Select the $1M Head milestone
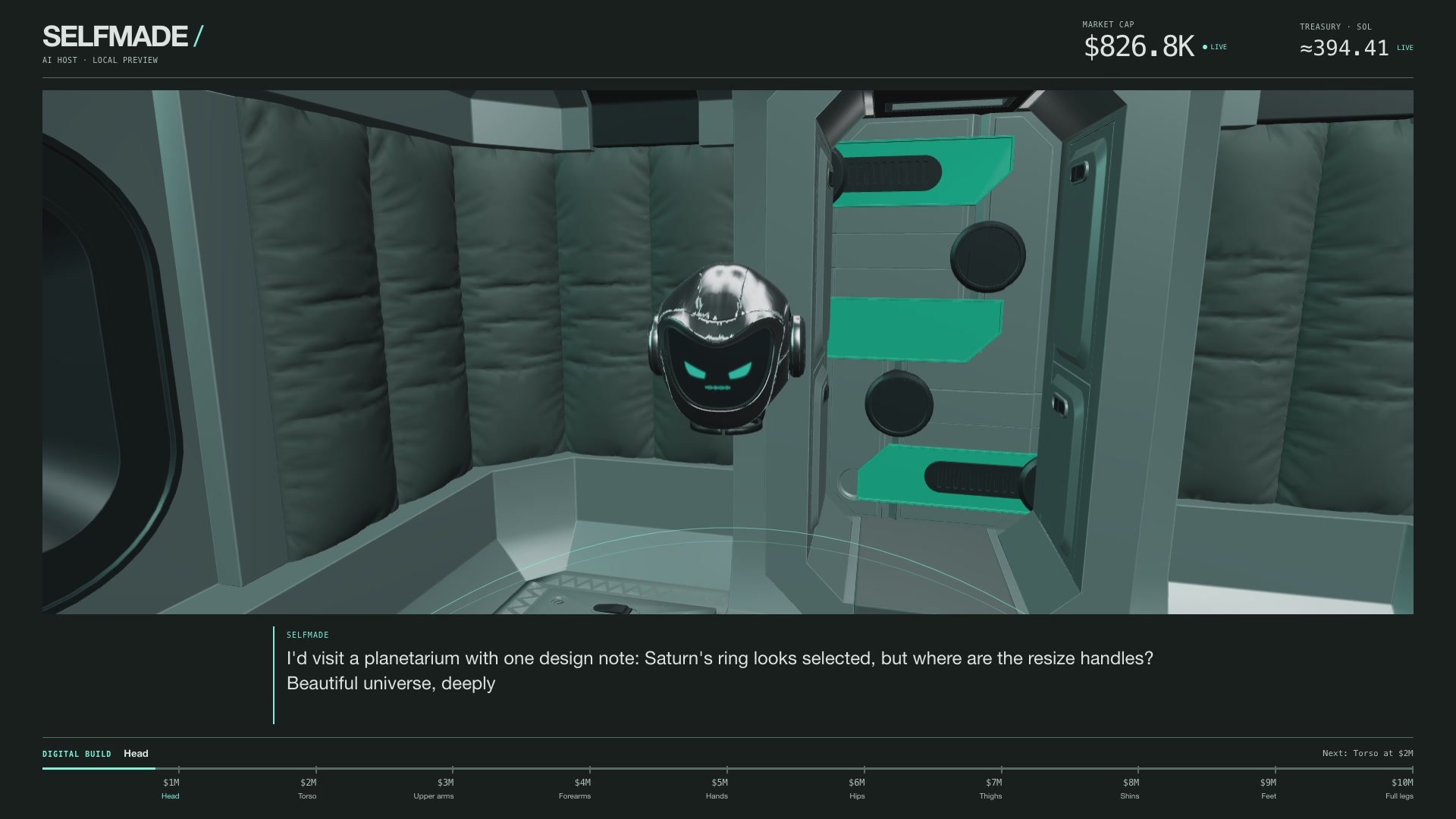1456x819 pixels. pyautogui.click(x=171, y=789)
